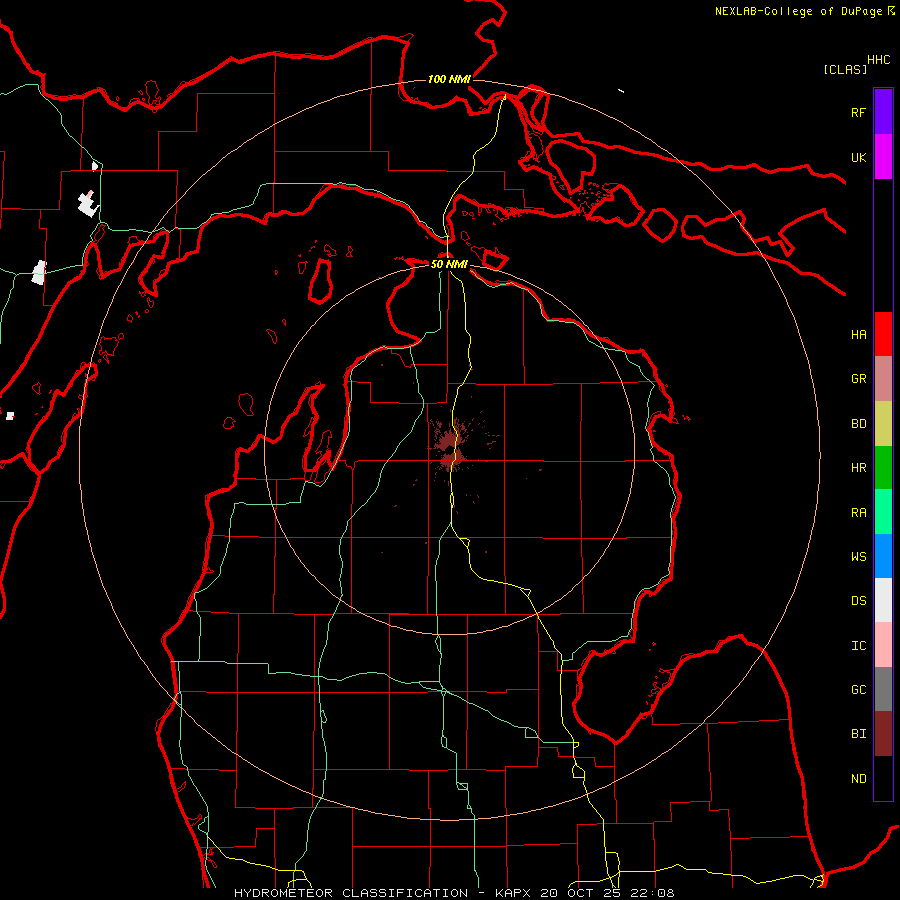Select the DS white legend swatch
The image size is (900, 900).
tap(883, 600)
